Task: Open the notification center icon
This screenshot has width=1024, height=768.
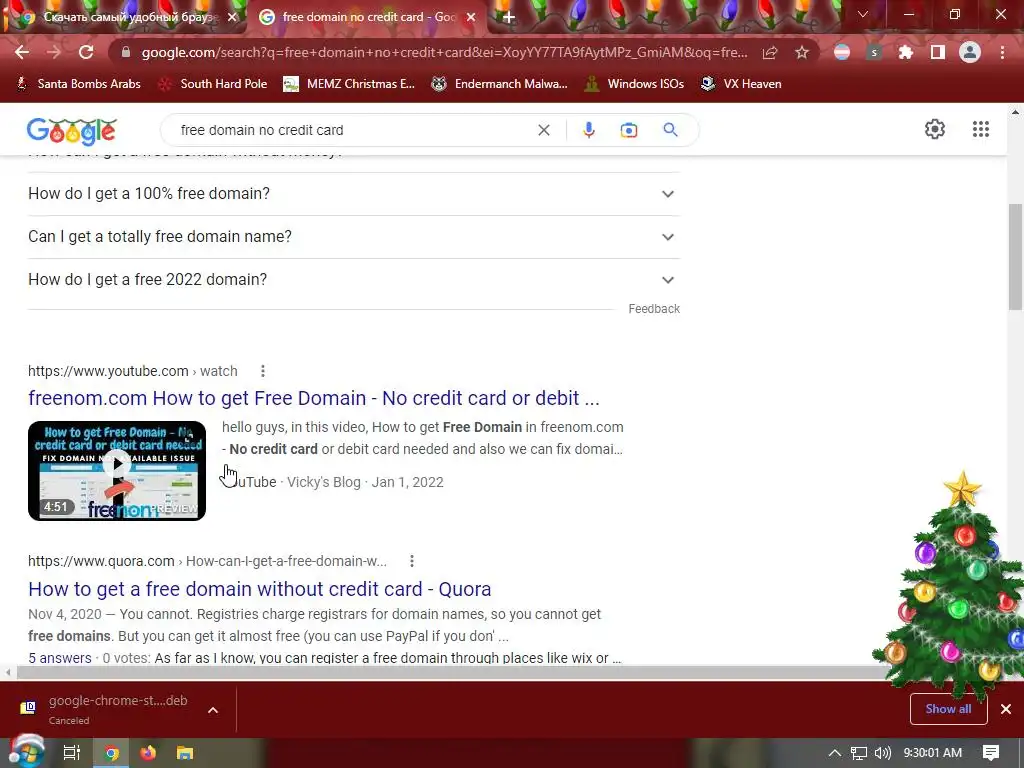Action: pos(991,753)
